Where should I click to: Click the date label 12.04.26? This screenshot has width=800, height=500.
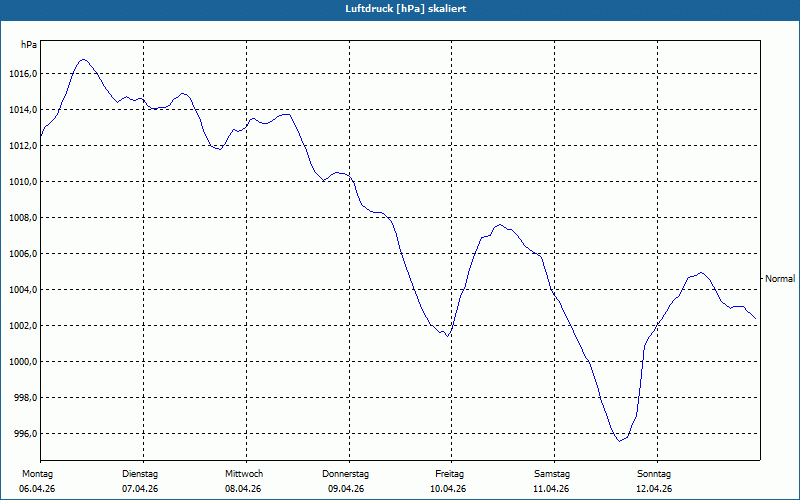tap(654, 489)
